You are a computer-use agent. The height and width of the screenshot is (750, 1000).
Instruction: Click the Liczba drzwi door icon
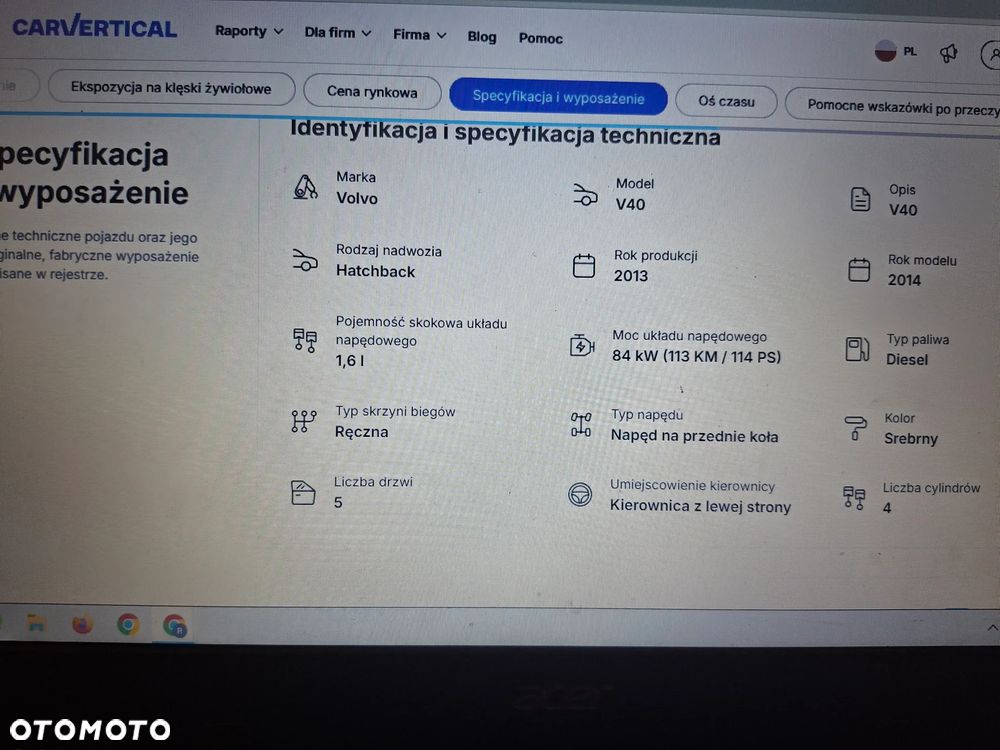(303, 492)
